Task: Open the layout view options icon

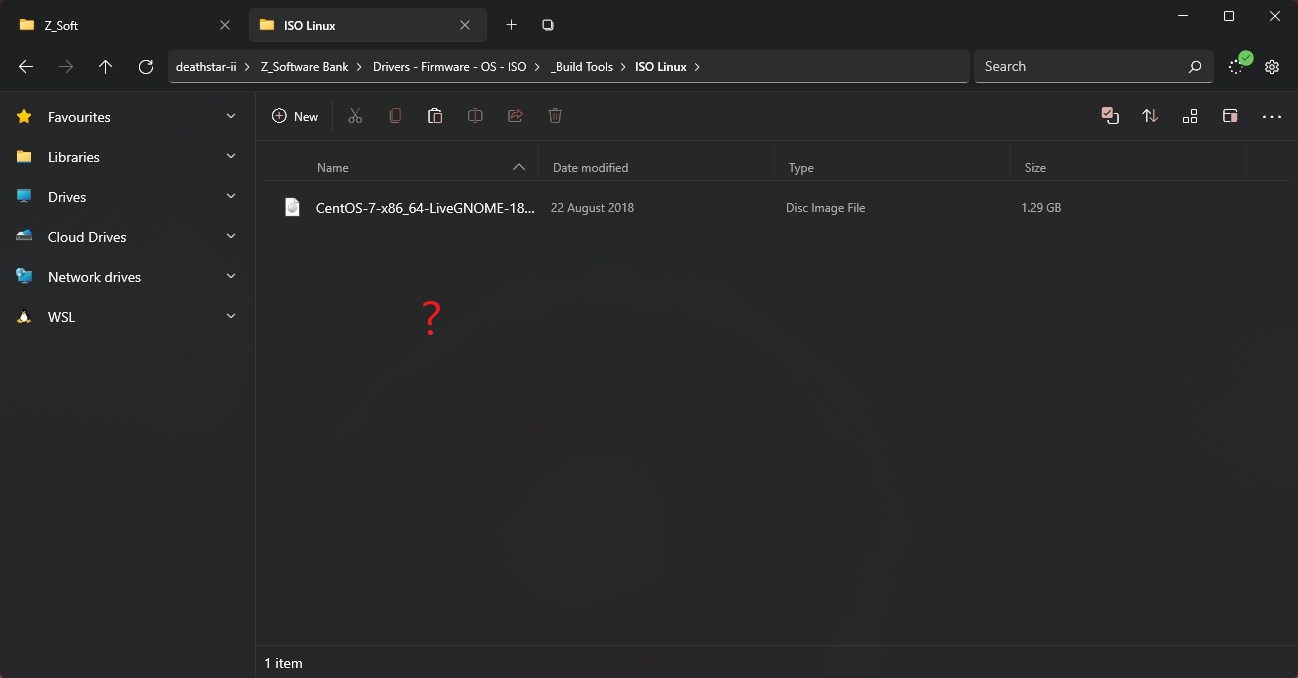Action: pos(1190,116)
